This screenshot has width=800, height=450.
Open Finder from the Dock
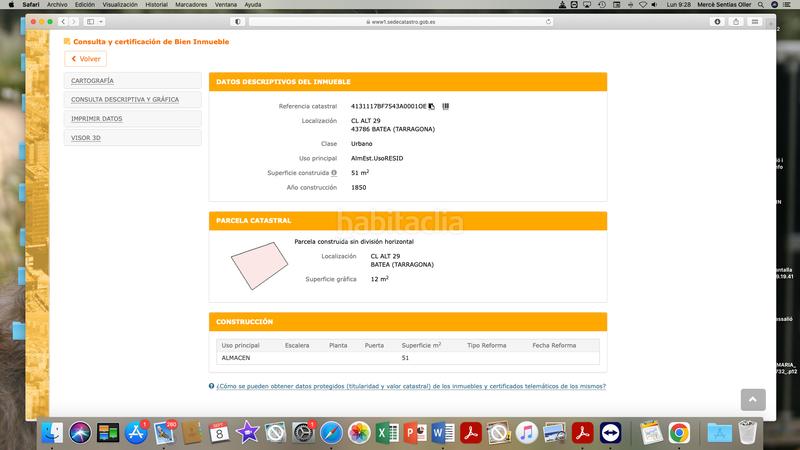53,433
